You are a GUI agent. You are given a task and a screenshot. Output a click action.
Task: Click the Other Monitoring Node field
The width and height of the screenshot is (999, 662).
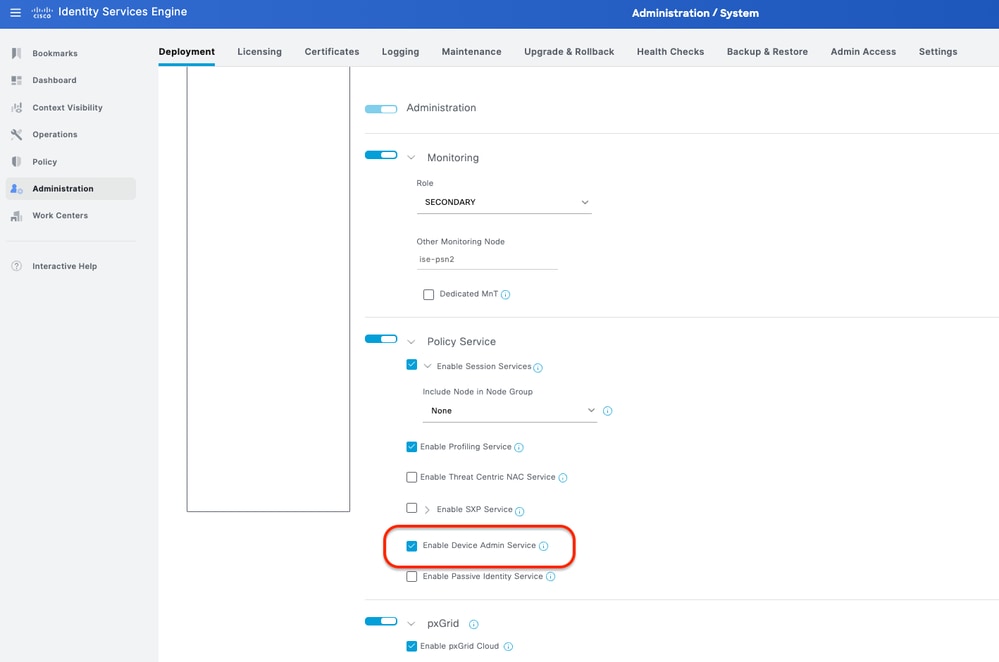coord(487,260)
